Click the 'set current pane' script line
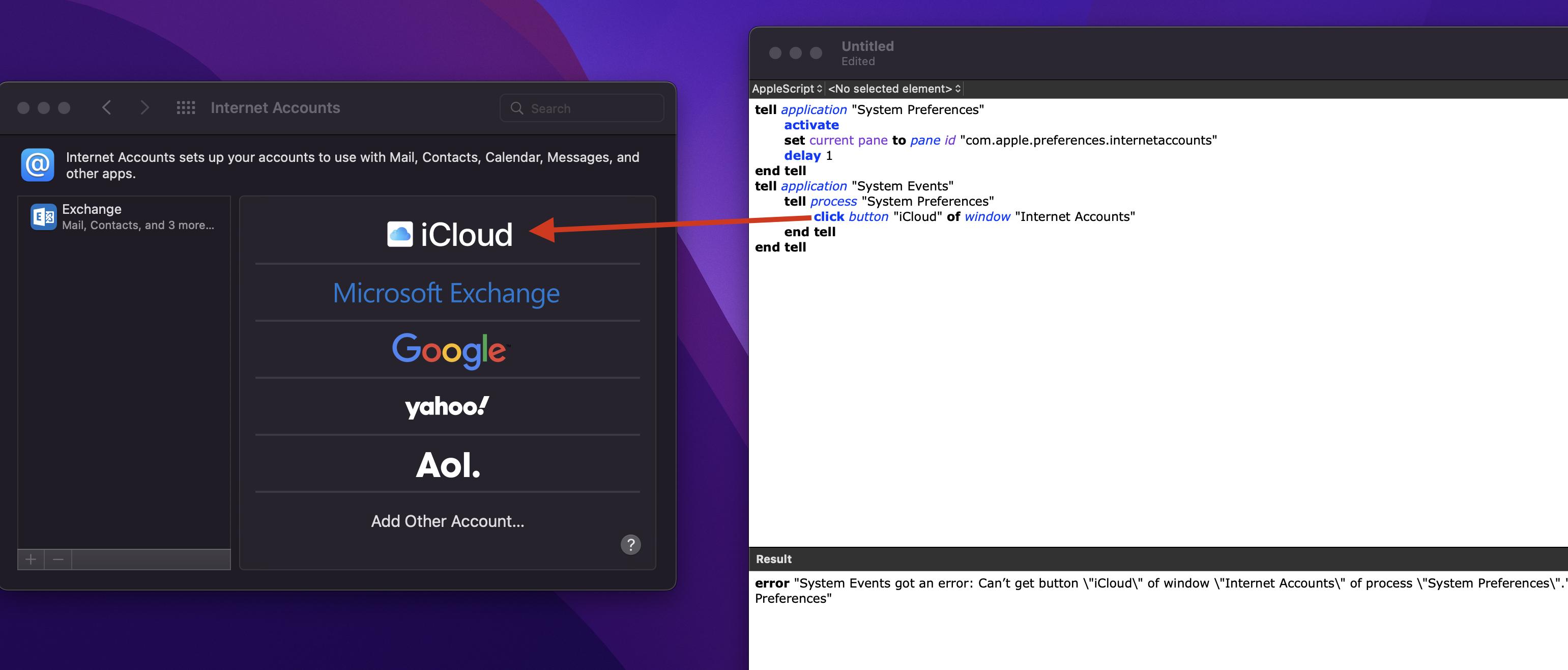The height and width of the screenshot is (670, 1568). point(1001,140)
